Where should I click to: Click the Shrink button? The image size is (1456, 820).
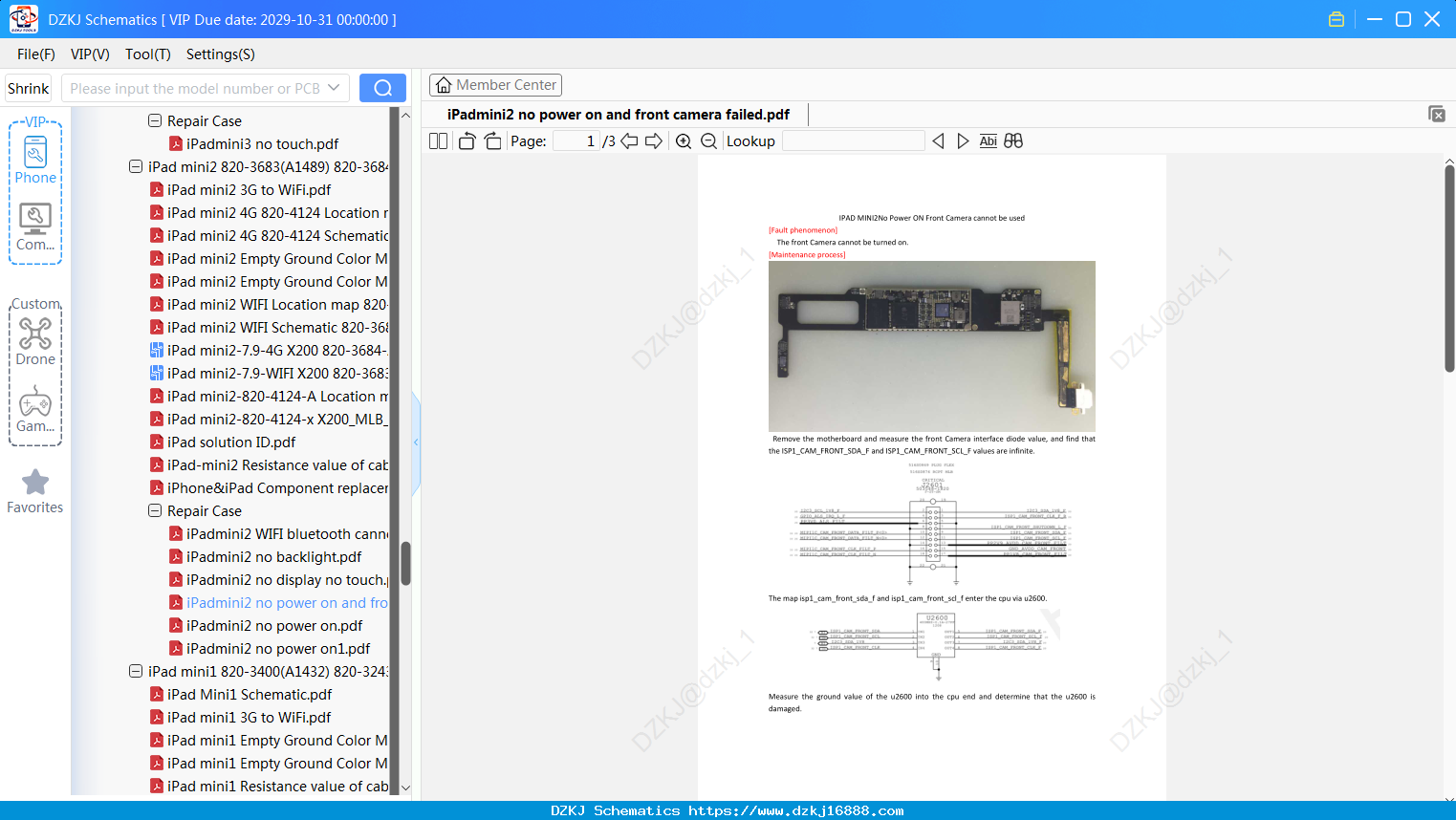[29, 88]
